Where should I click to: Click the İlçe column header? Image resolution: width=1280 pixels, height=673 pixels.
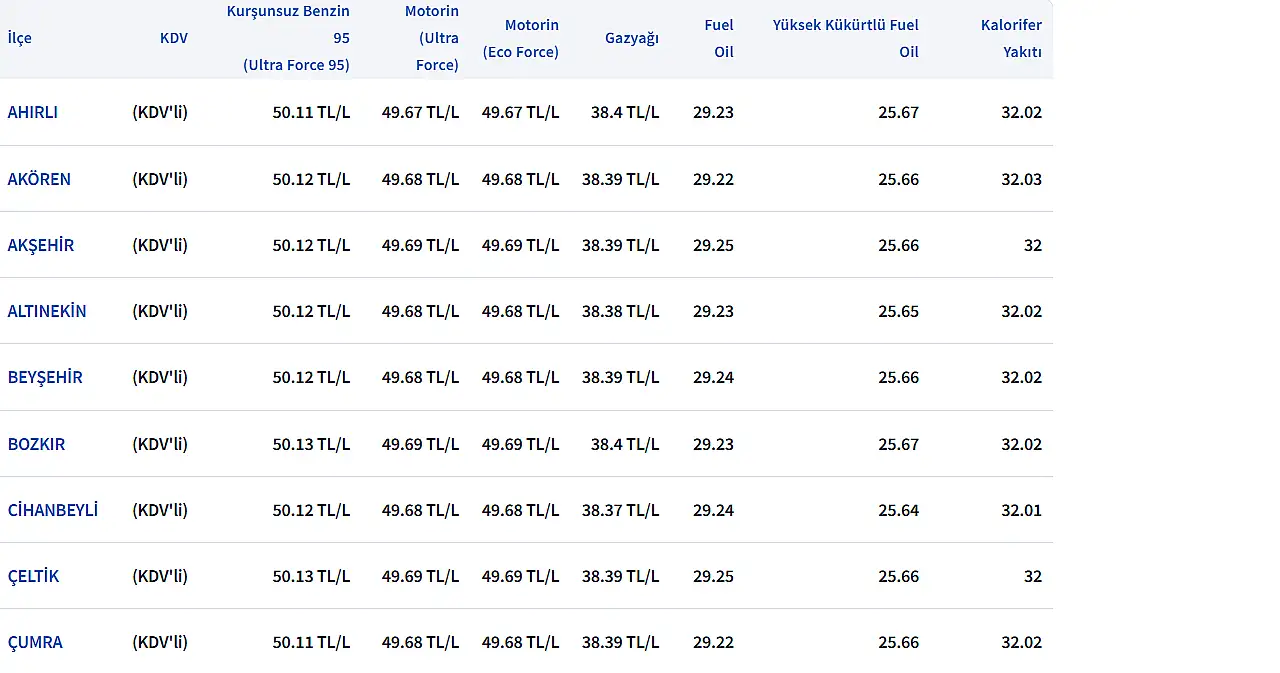click(20, 38)
